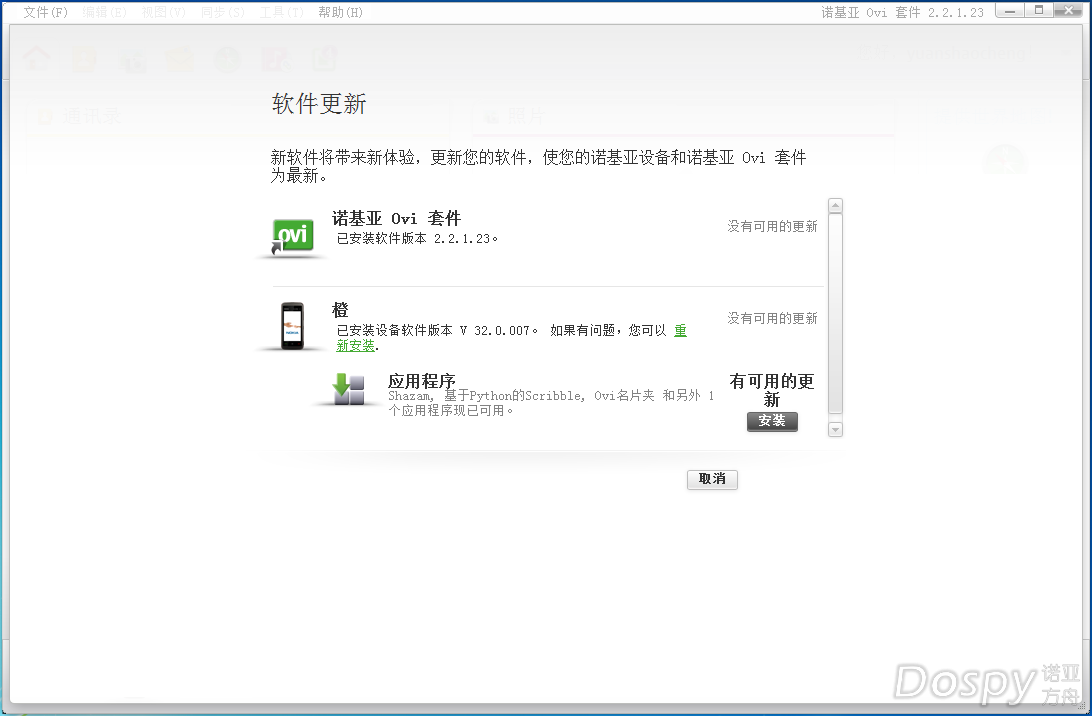Select the Shazam applications description text
The width and height of the screenshot is (1092, 716).
551,403
